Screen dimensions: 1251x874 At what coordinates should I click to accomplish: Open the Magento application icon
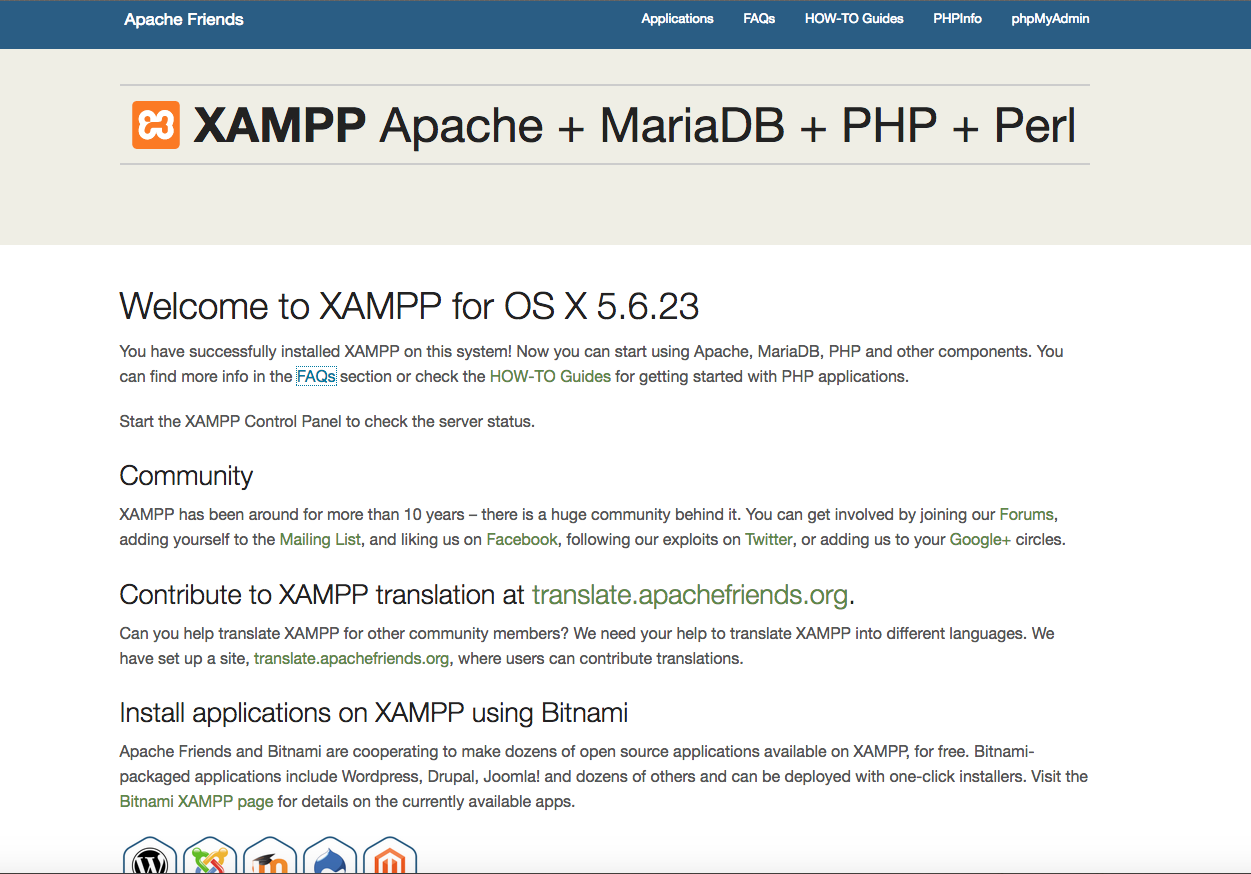tap(390, 856)
